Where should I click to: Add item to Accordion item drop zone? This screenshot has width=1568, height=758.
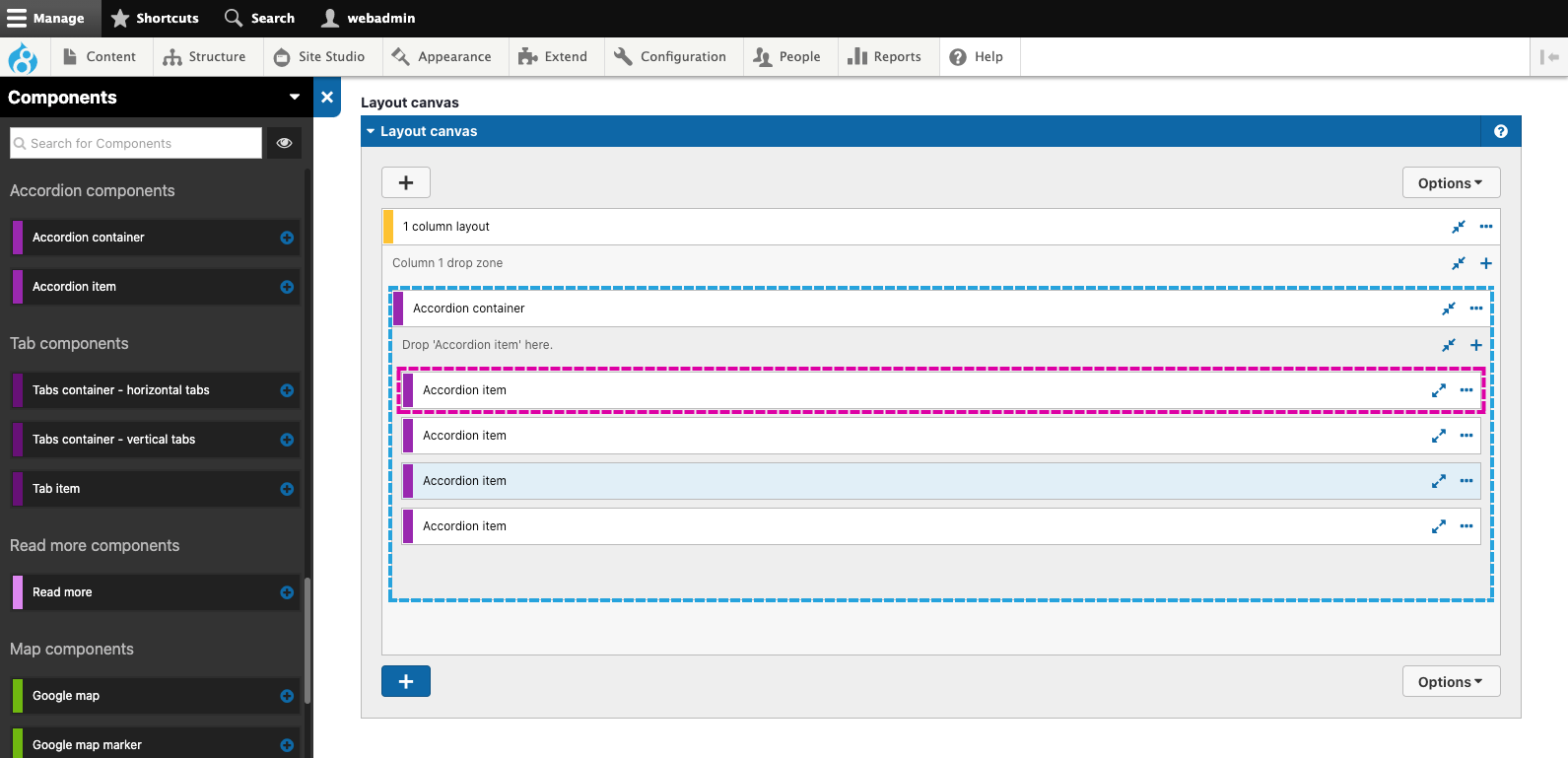[x=1476, y=345]
